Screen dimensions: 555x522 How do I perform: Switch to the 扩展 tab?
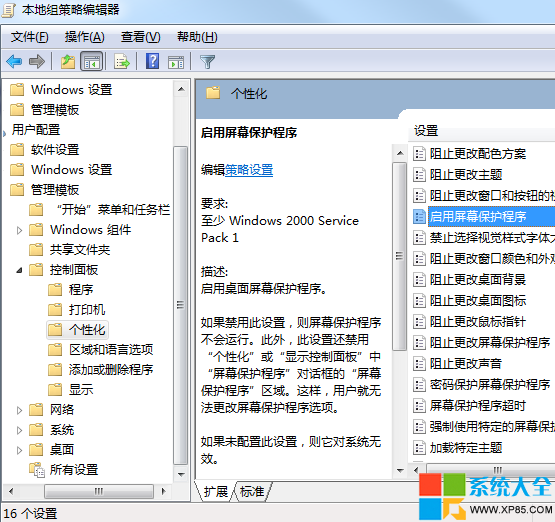[x=216, y=492]
